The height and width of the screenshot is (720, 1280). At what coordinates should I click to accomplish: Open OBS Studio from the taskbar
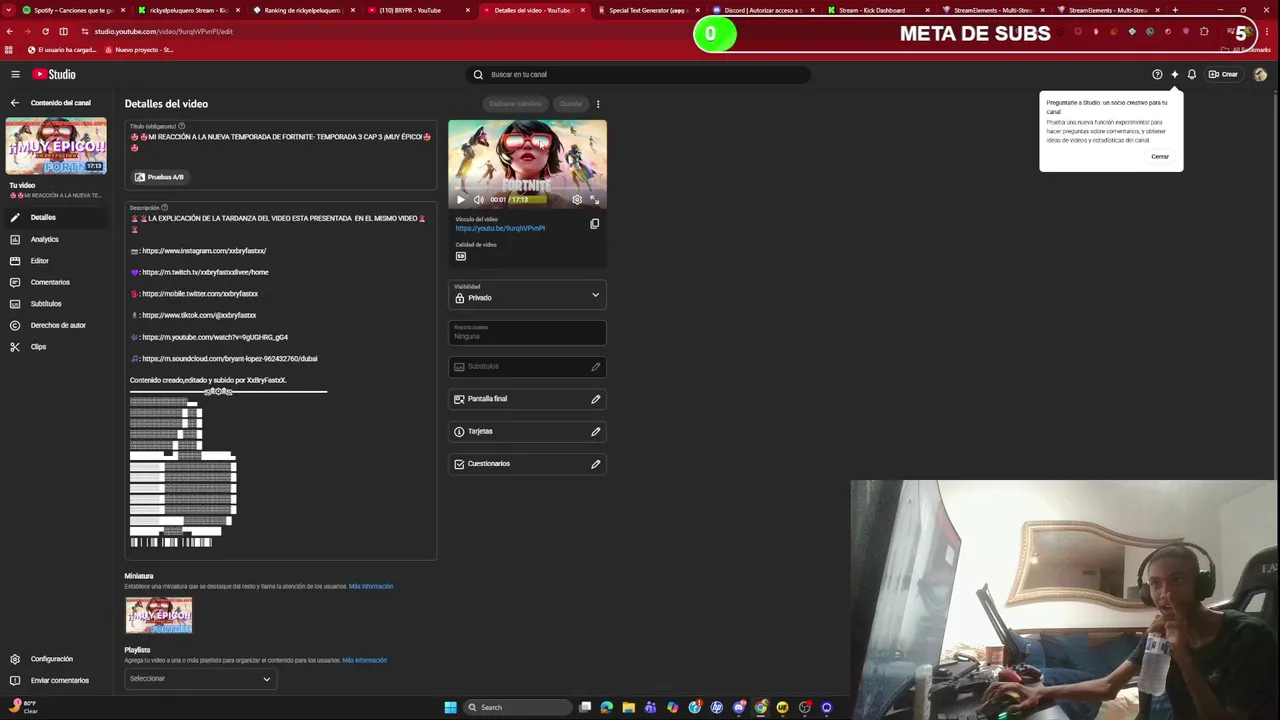[x=804, y=707]
